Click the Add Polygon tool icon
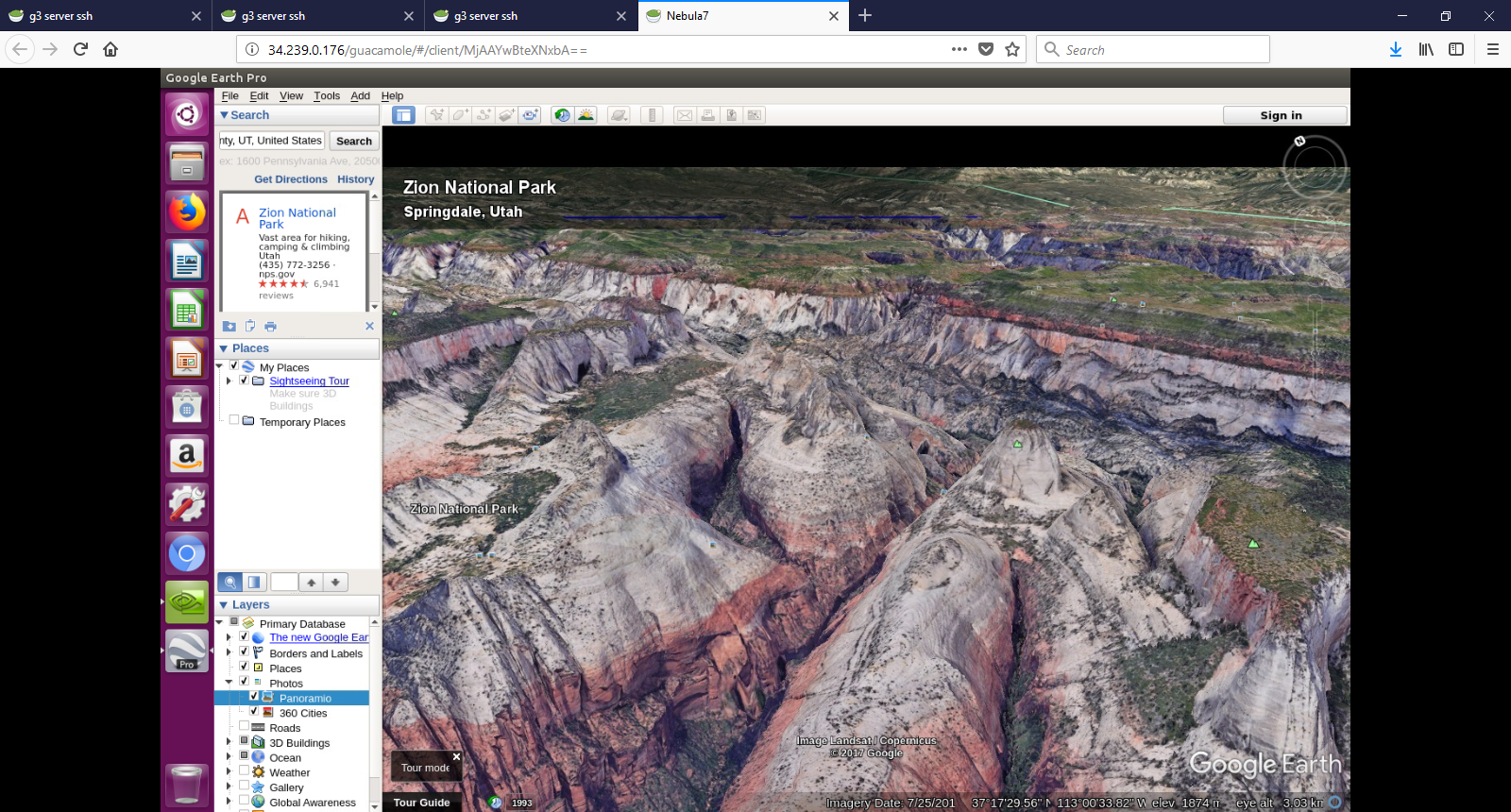This screenshot has height=812, width=1511. pyautogui.click(x=460, y=115)
